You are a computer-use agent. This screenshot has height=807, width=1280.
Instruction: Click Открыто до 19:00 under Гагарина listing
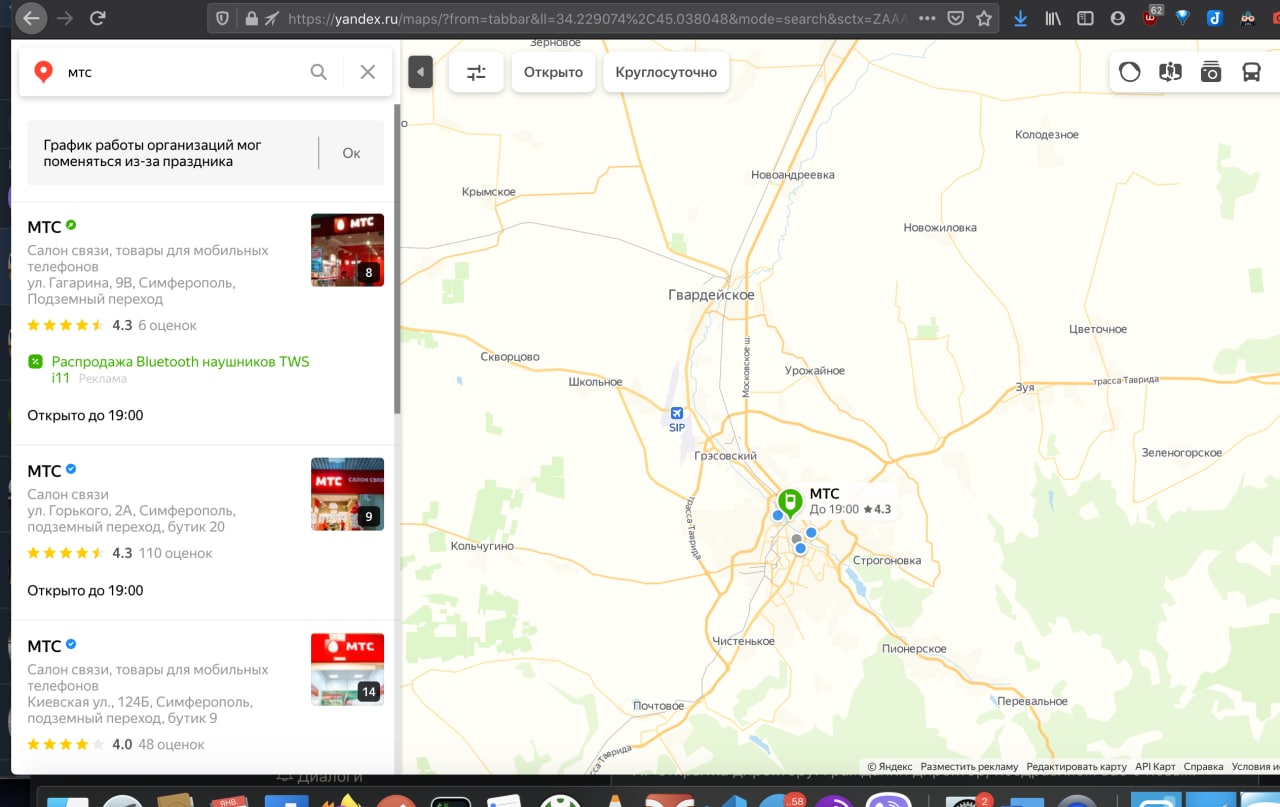coord(85,415)
